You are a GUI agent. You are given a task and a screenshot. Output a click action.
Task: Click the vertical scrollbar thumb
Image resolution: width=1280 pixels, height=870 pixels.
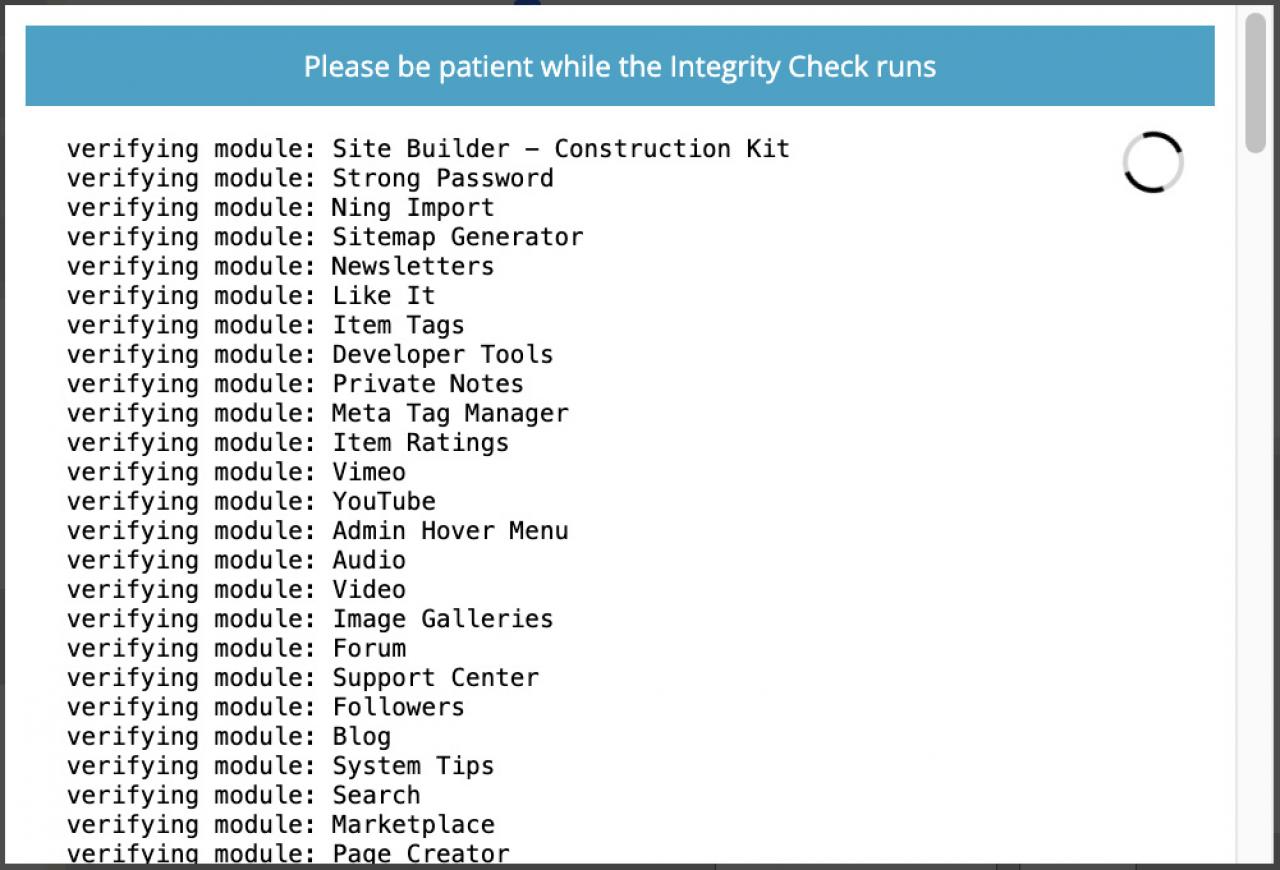(x=1255, y=84)
